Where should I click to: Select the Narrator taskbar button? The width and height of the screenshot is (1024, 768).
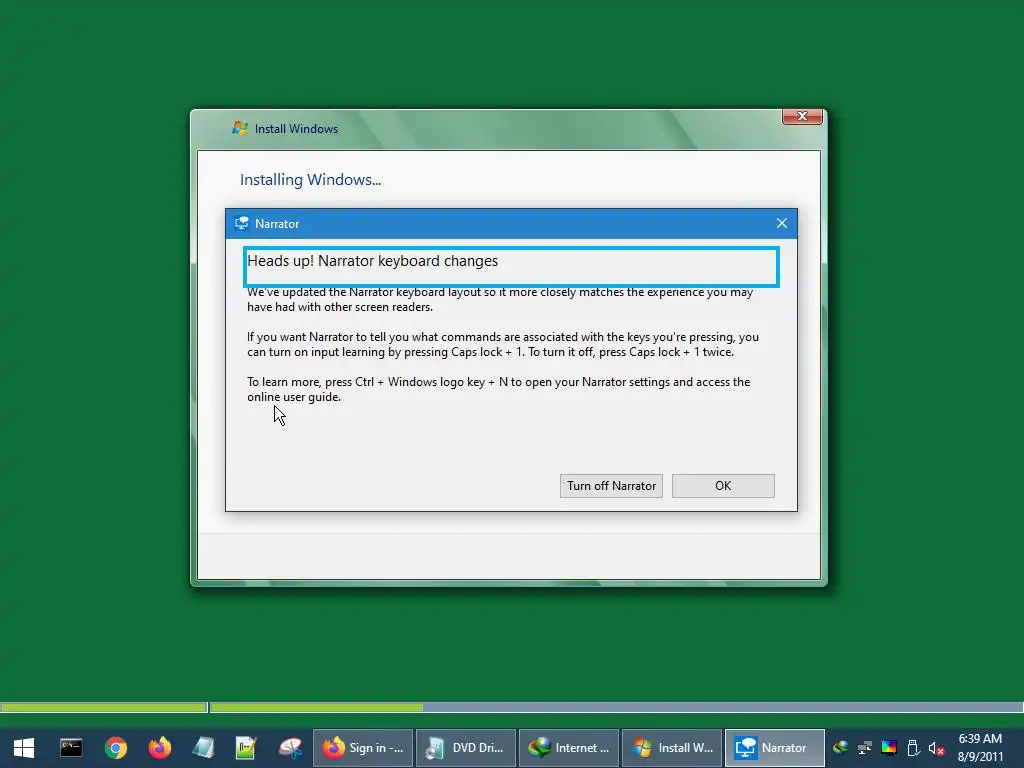pyautogui.click(x=775, y=748)
